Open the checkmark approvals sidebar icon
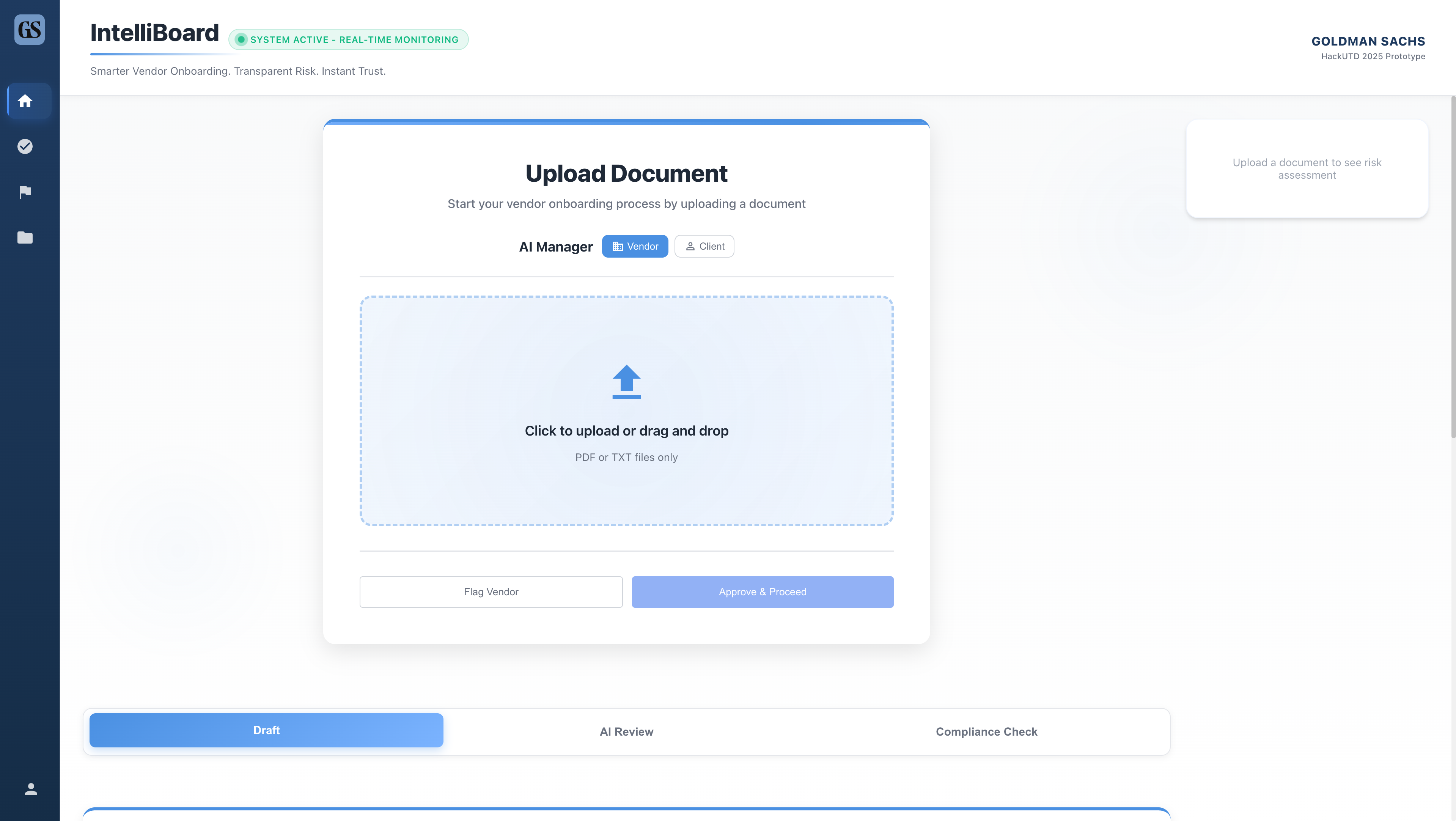 pyautogui.click(x=25, y=146)
